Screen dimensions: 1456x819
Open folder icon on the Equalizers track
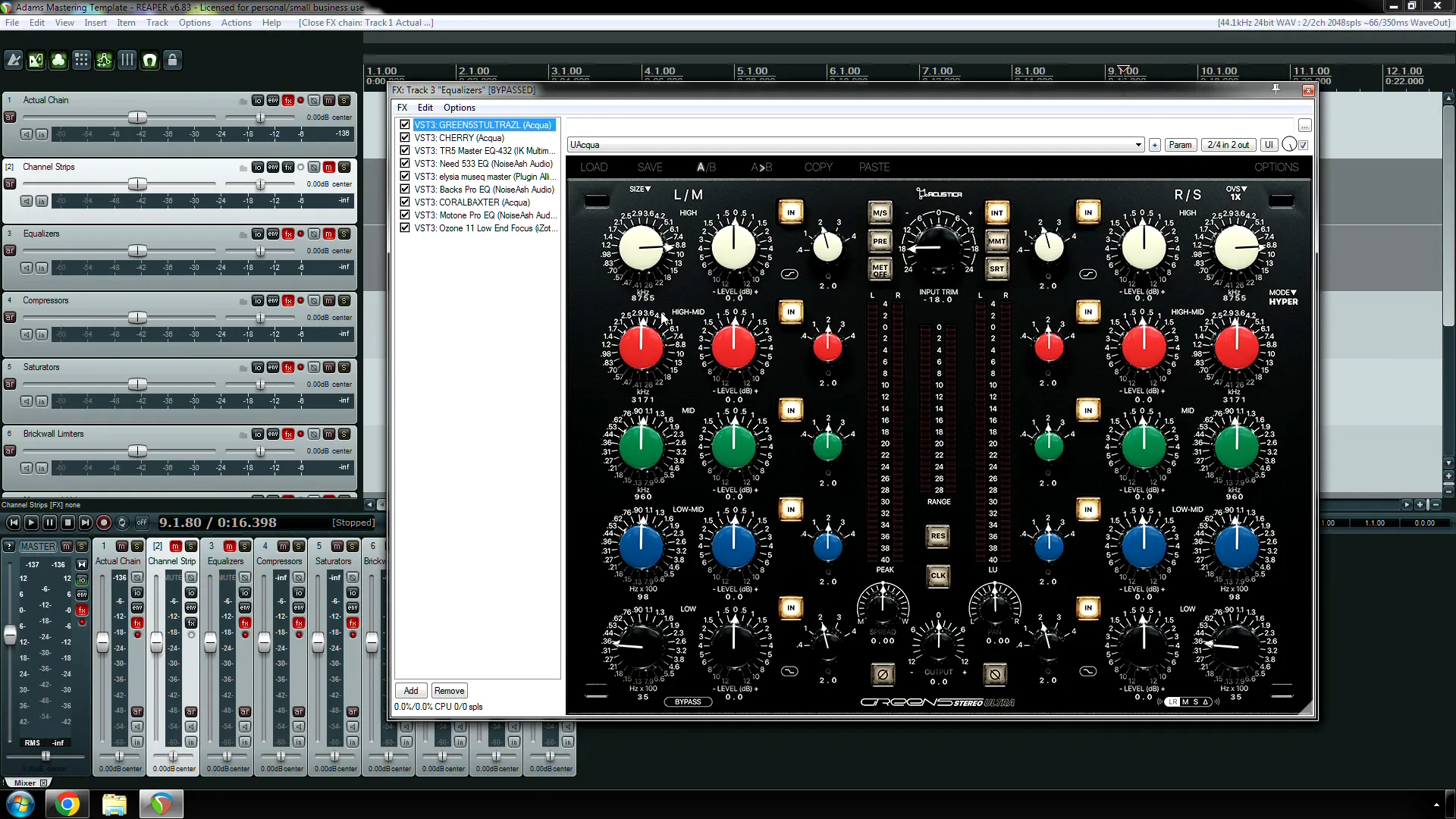tap(243, 234)
